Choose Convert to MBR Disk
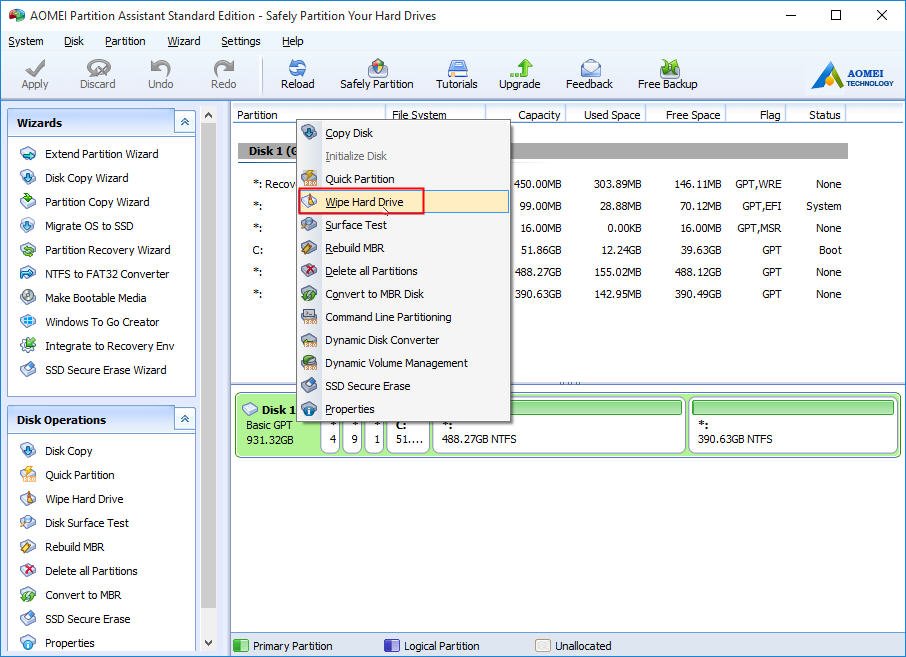The height and width of the screenshot is (657, 906). pyautogui.click(x=403, y=294)
